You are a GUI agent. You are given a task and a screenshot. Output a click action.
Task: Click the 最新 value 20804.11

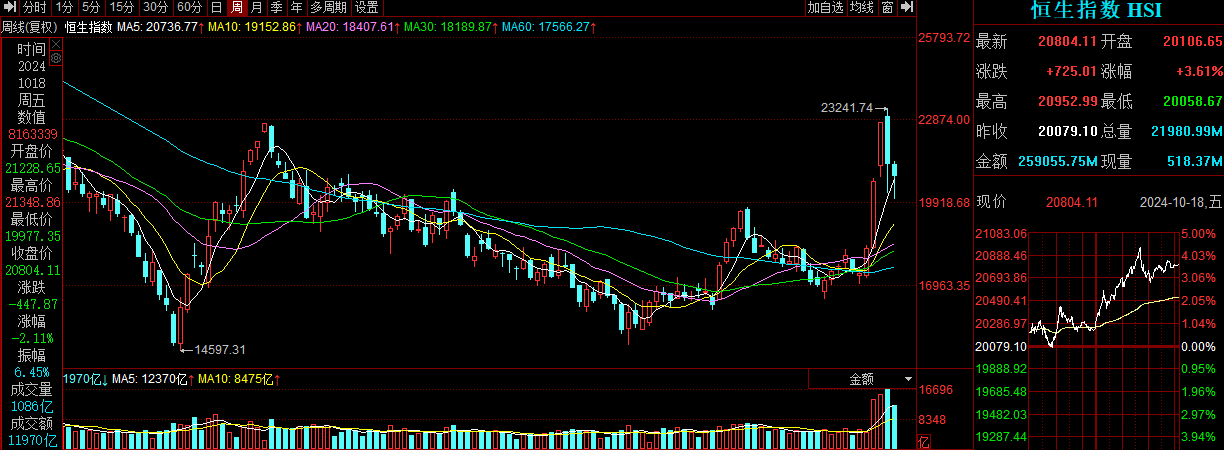pos(1067,42)
